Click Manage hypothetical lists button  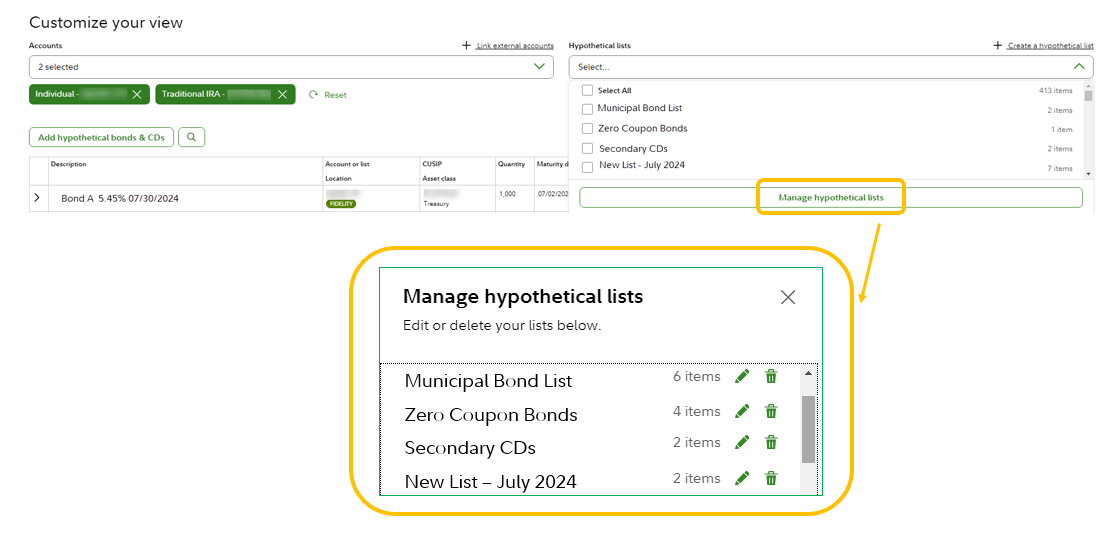830,198
